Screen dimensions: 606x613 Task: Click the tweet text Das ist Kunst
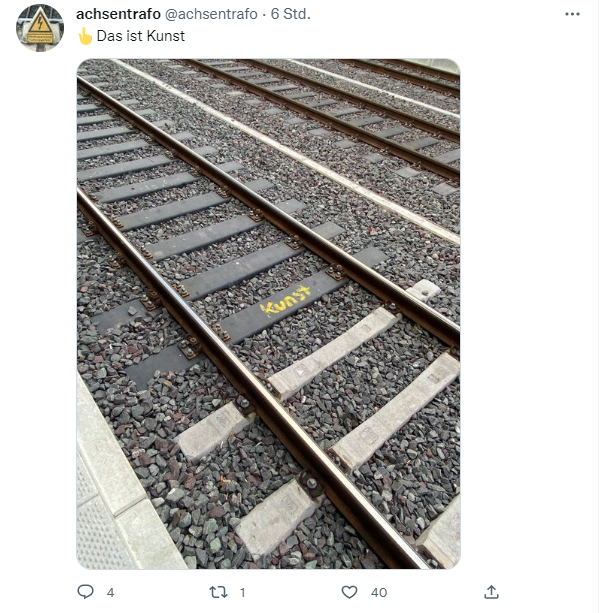[x=141, y=36]
